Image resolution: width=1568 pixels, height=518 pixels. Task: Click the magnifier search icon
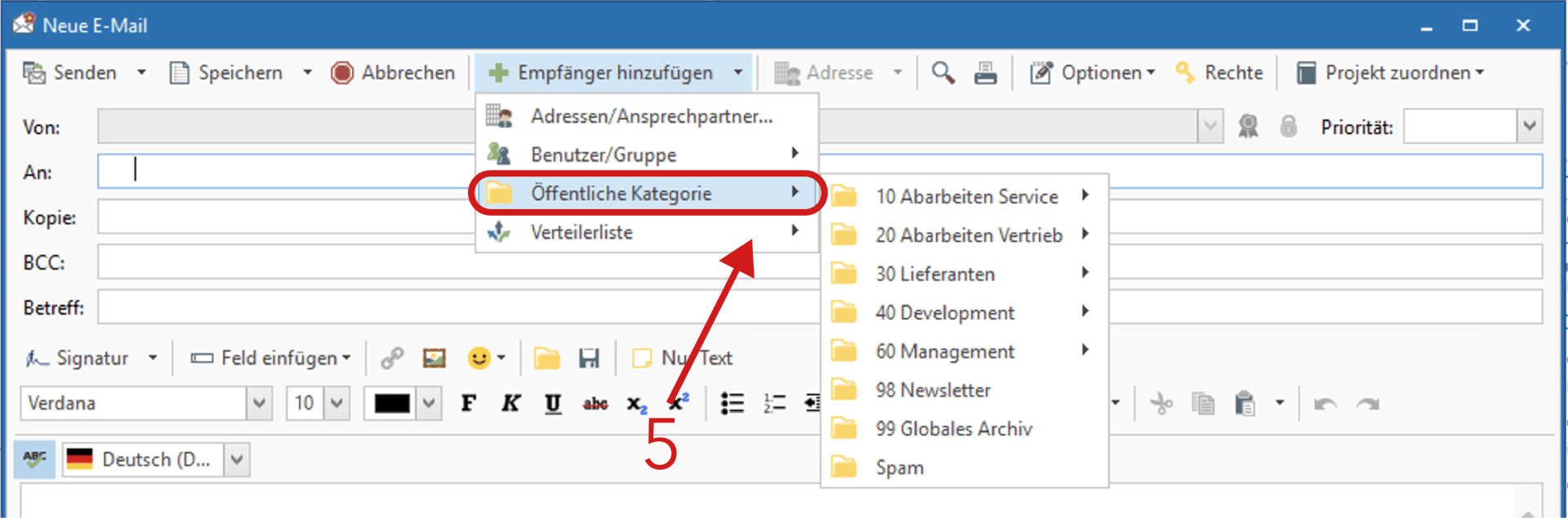[943, 73]
